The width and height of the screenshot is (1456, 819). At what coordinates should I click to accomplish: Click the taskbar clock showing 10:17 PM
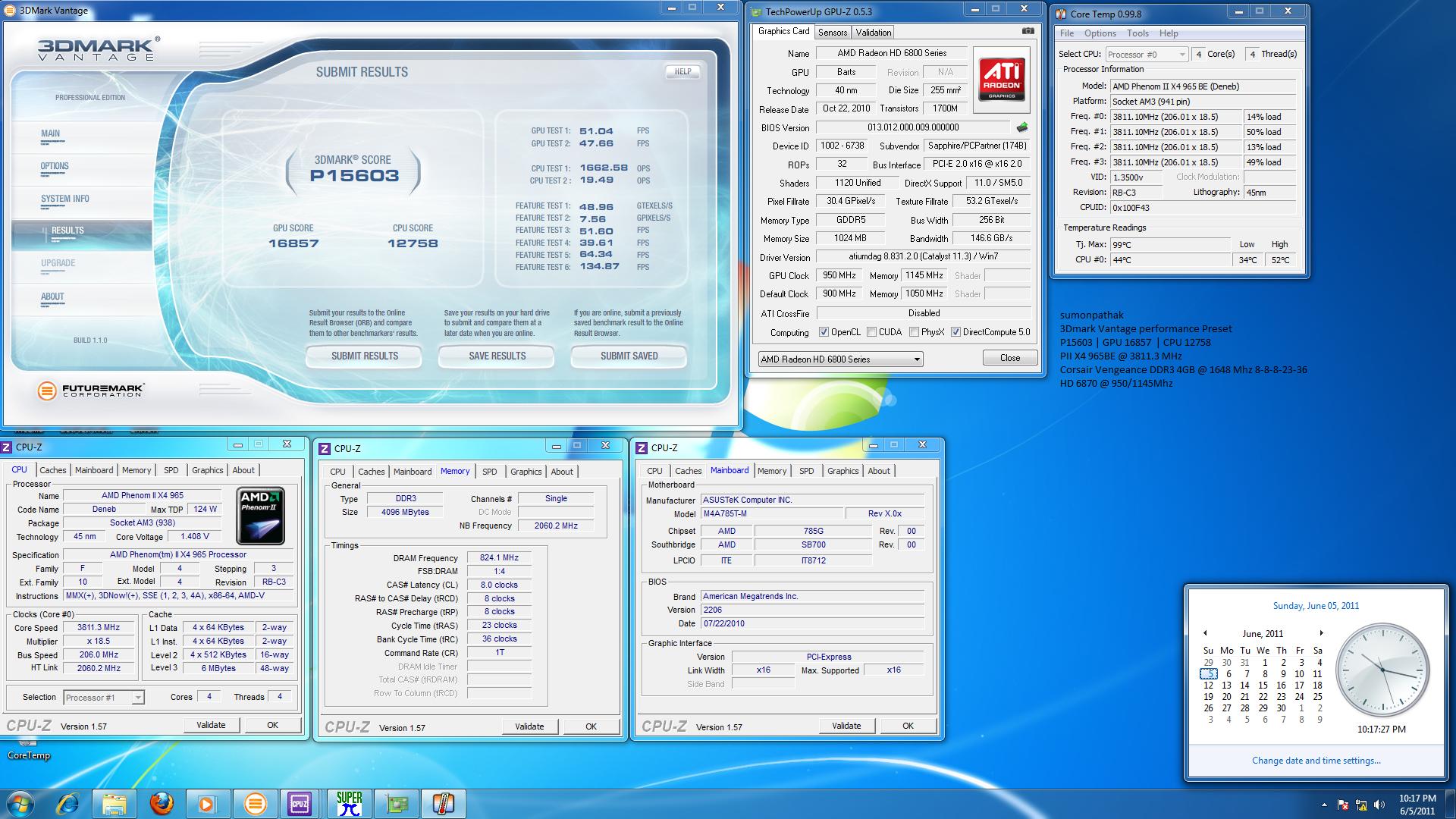click(1417, 805)
